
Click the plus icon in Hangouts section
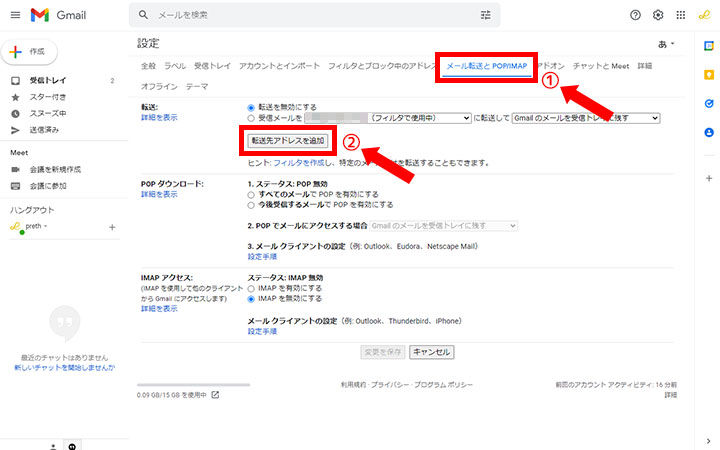[112, 227]
